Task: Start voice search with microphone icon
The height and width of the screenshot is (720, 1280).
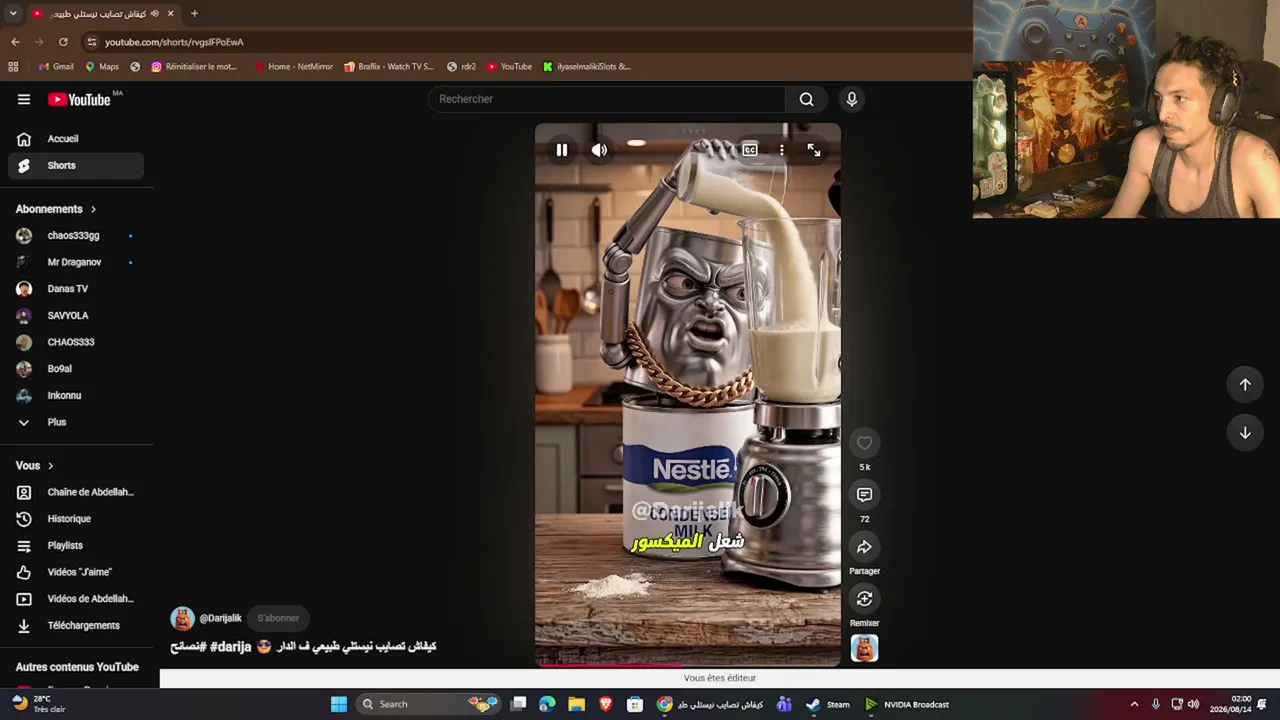Action: pos(852,99)
